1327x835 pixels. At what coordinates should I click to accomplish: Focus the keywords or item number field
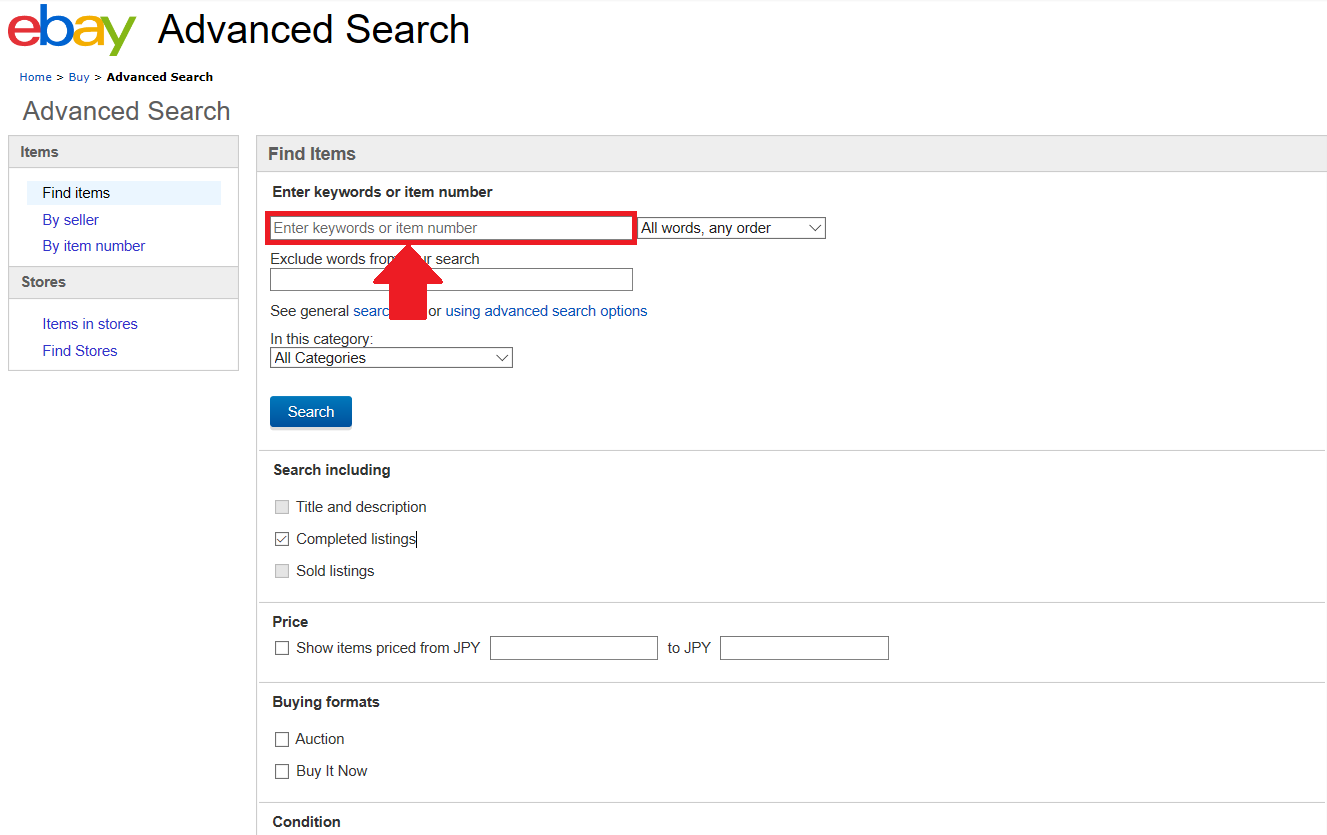(451, 228)
